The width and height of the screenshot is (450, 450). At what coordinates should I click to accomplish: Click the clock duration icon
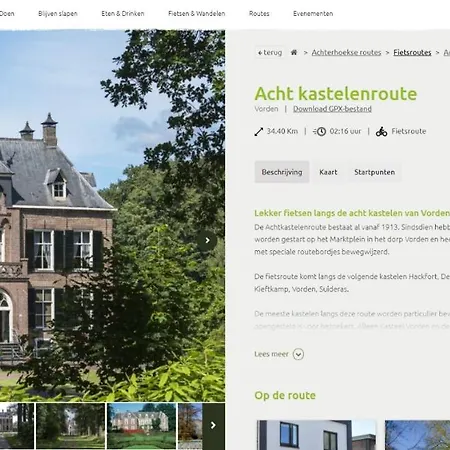320,132
